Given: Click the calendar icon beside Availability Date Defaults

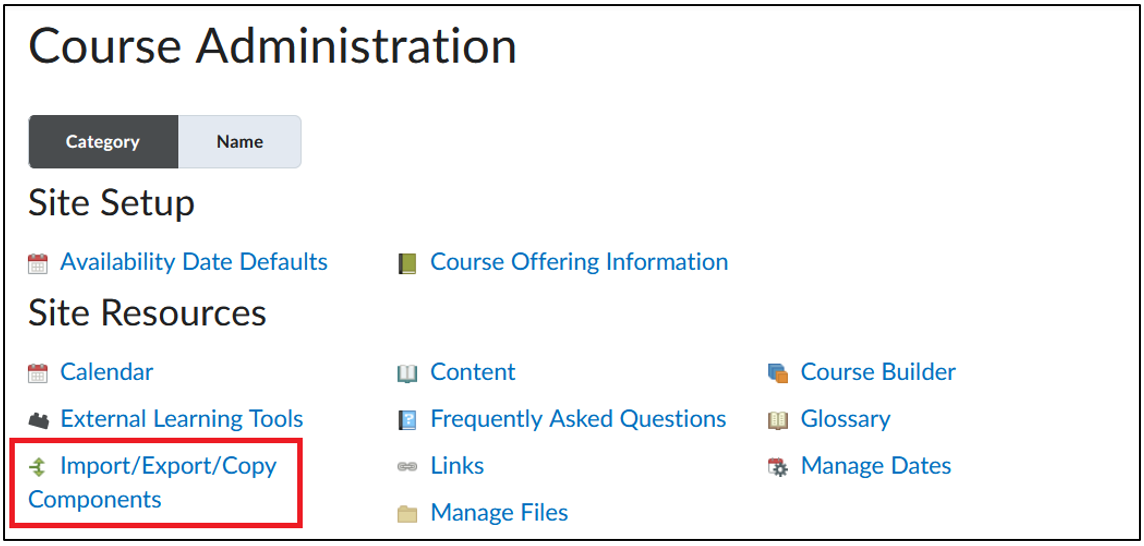Looking at the screenshot, I should 37,264.
